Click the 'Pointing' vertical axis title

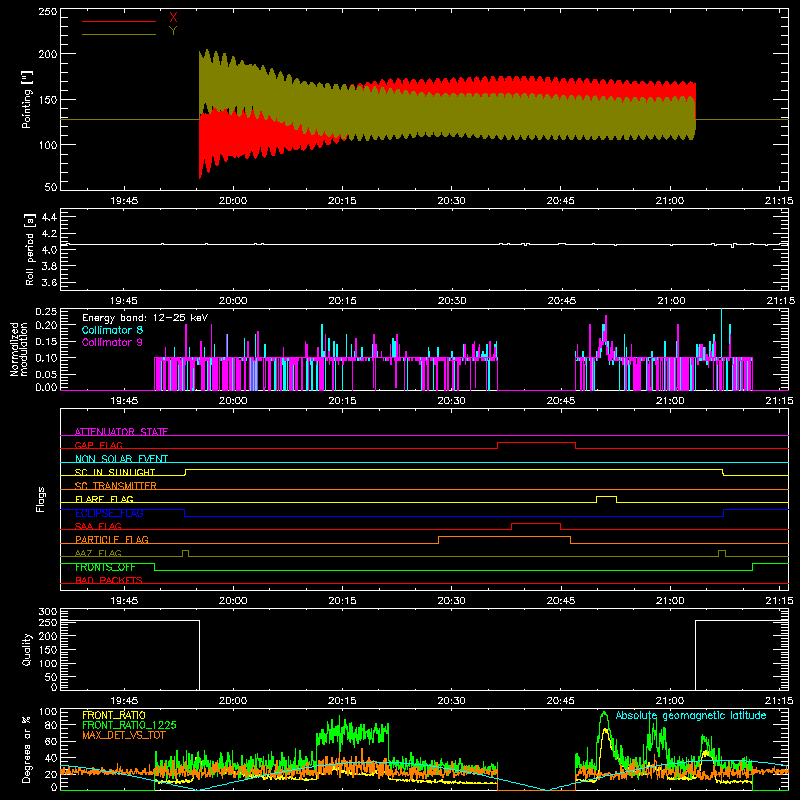coord(27,99)
